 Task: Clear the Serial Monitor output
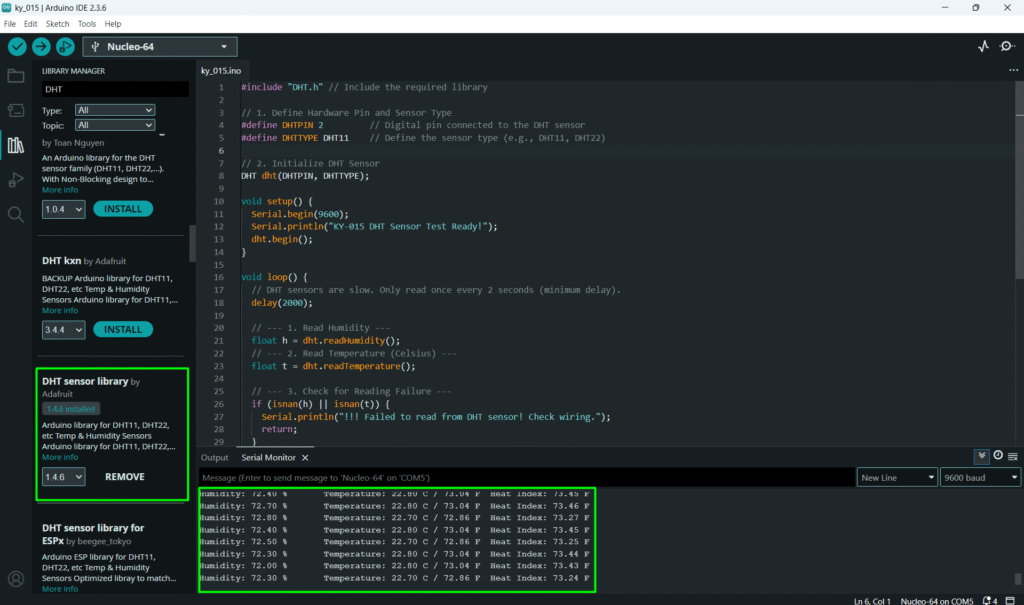pos(1013,456)
